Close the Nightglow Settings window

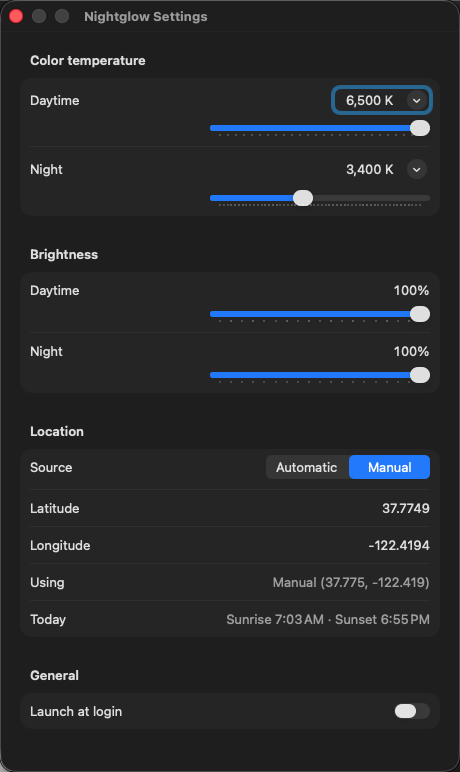(16, 16)
